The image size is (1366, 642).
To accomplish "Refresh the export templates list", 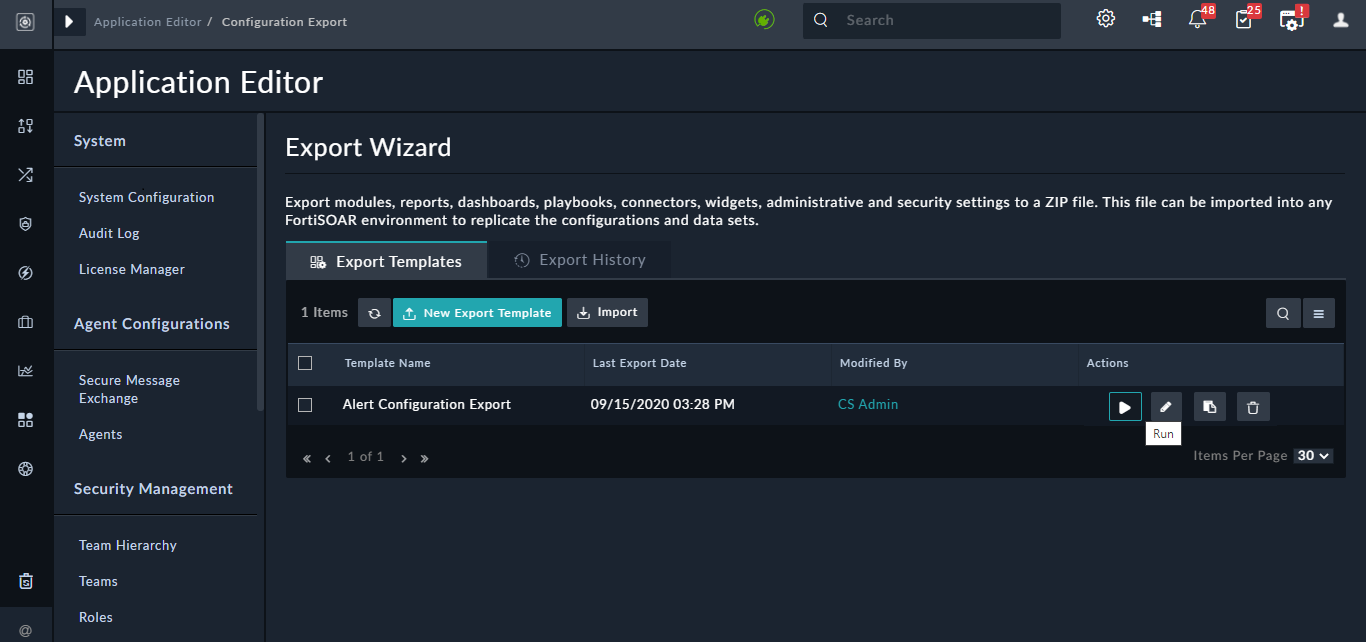I will tap(374, 312).
